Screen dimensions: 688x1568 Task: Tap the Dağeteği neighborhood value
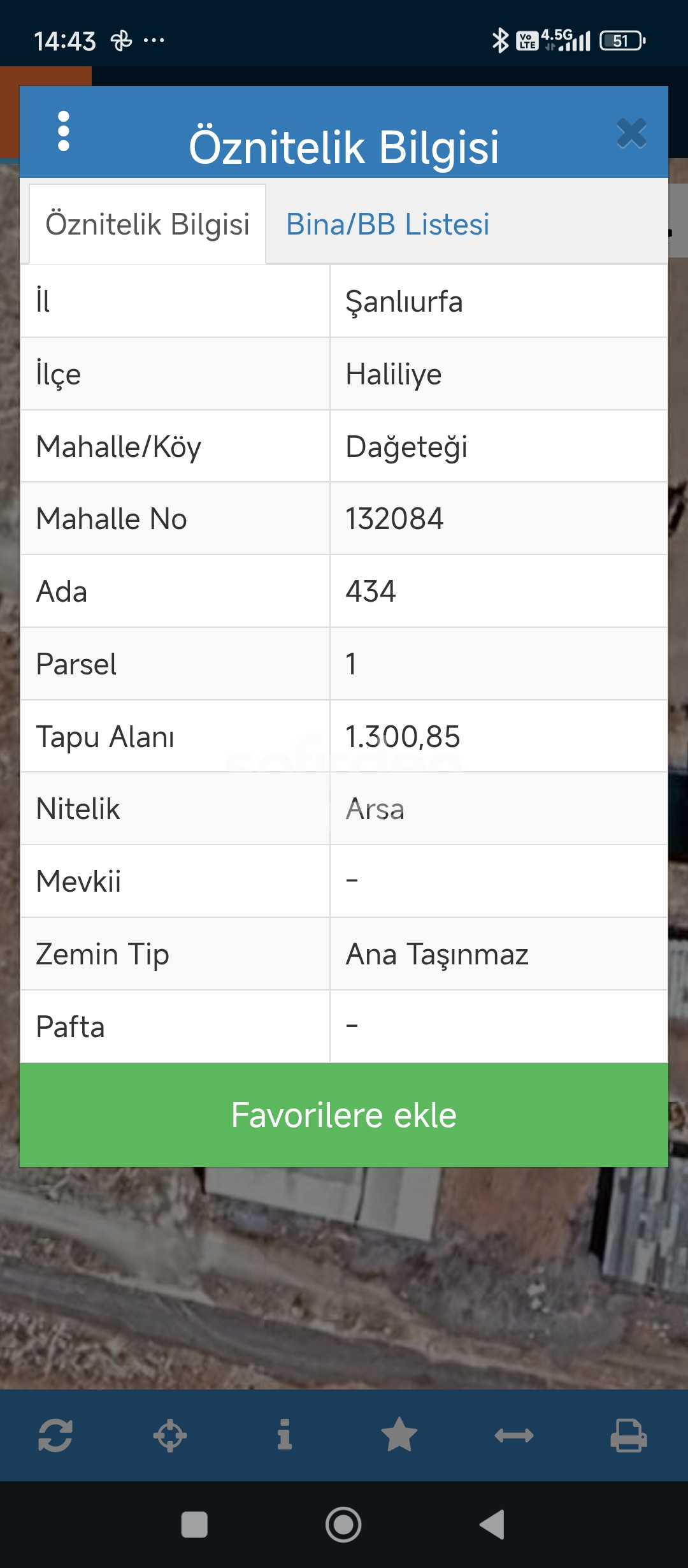[x=406, y=447]
